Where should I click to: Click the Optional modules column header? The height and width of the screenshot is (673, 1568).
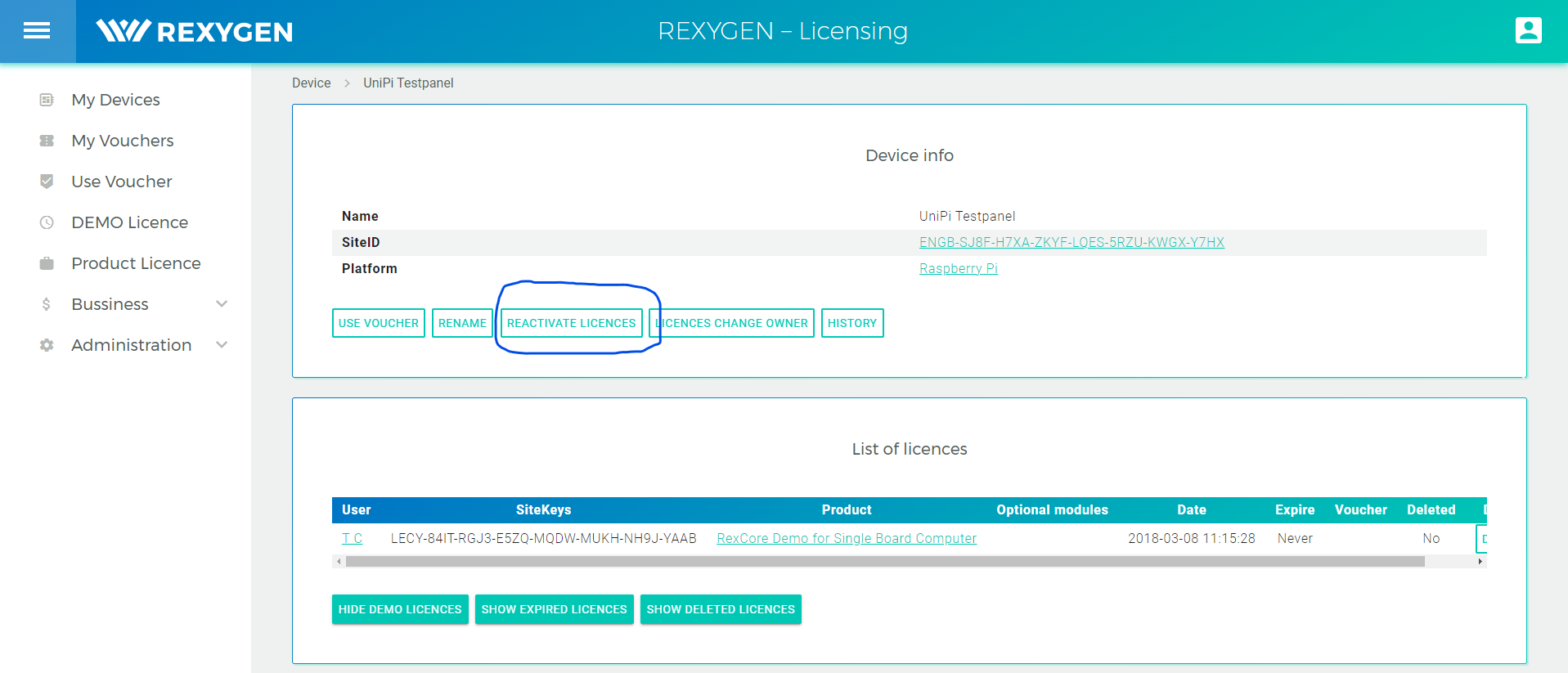tap(1052, 509)
